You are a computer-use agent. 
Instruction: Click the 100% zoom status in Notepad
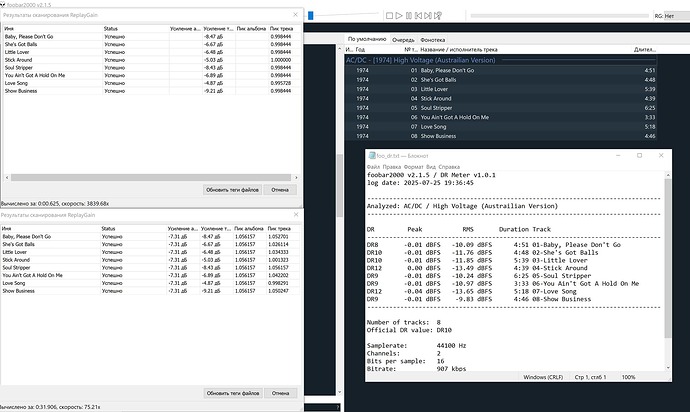(x=628, y=377)
